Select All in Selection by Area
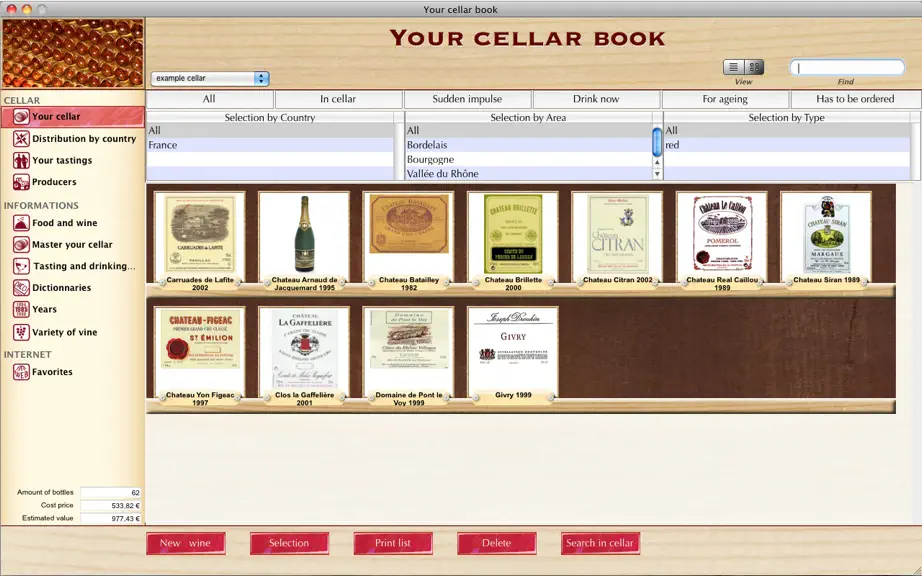The image size is (922, 576). click(x=529, y=130)
